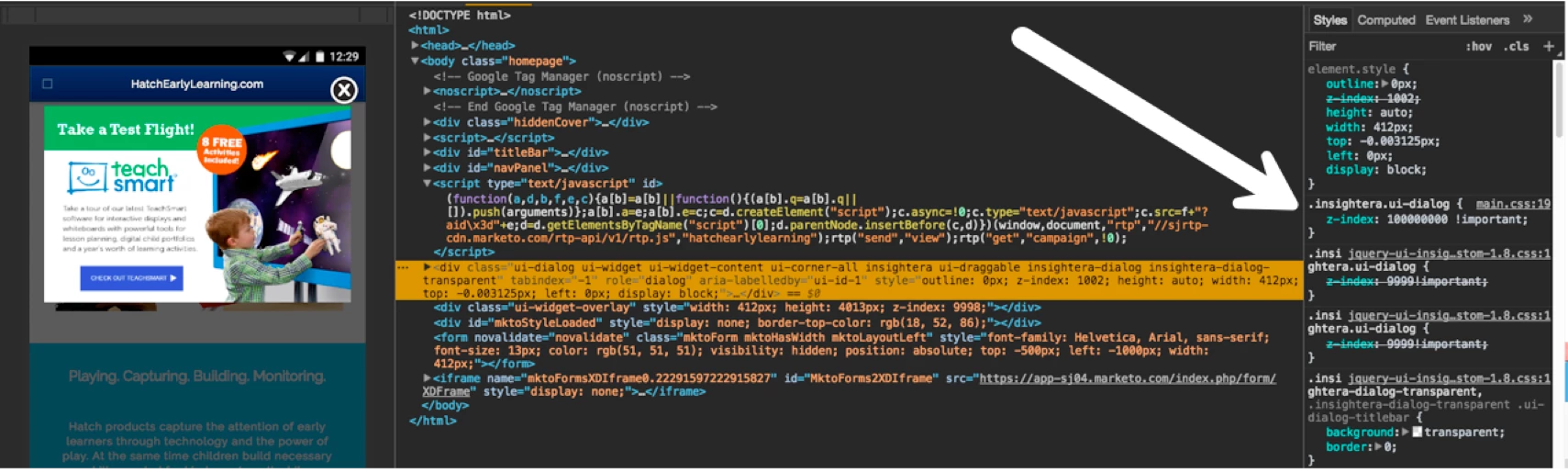Click the ellipsis actions icon beside highlighted node
Image resolution: width=1568 pixels, height=473 pixels.
[403, 267]
